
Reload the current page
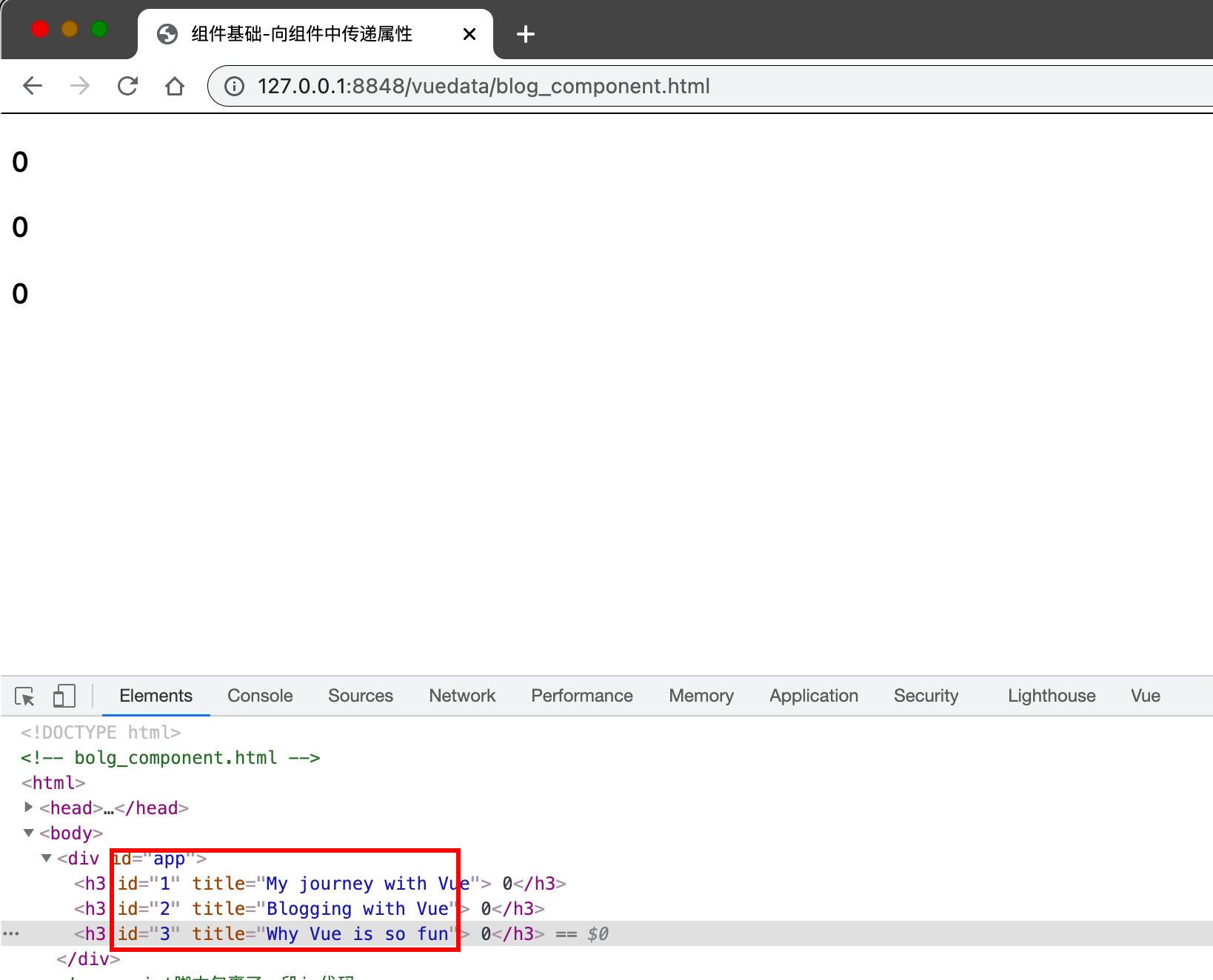point(127,86)
